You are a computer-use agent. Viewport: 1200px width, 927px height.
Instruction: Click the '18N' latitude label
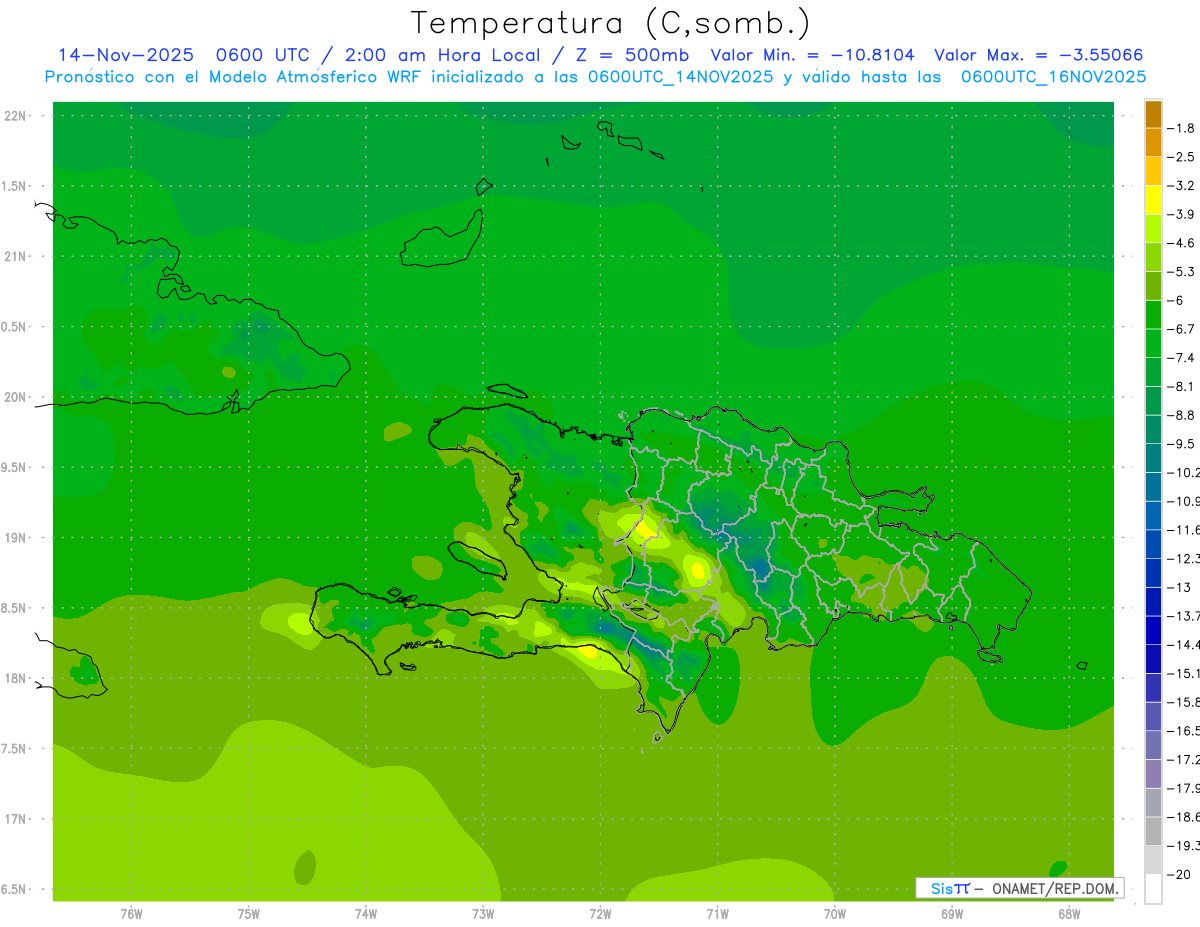14,678
